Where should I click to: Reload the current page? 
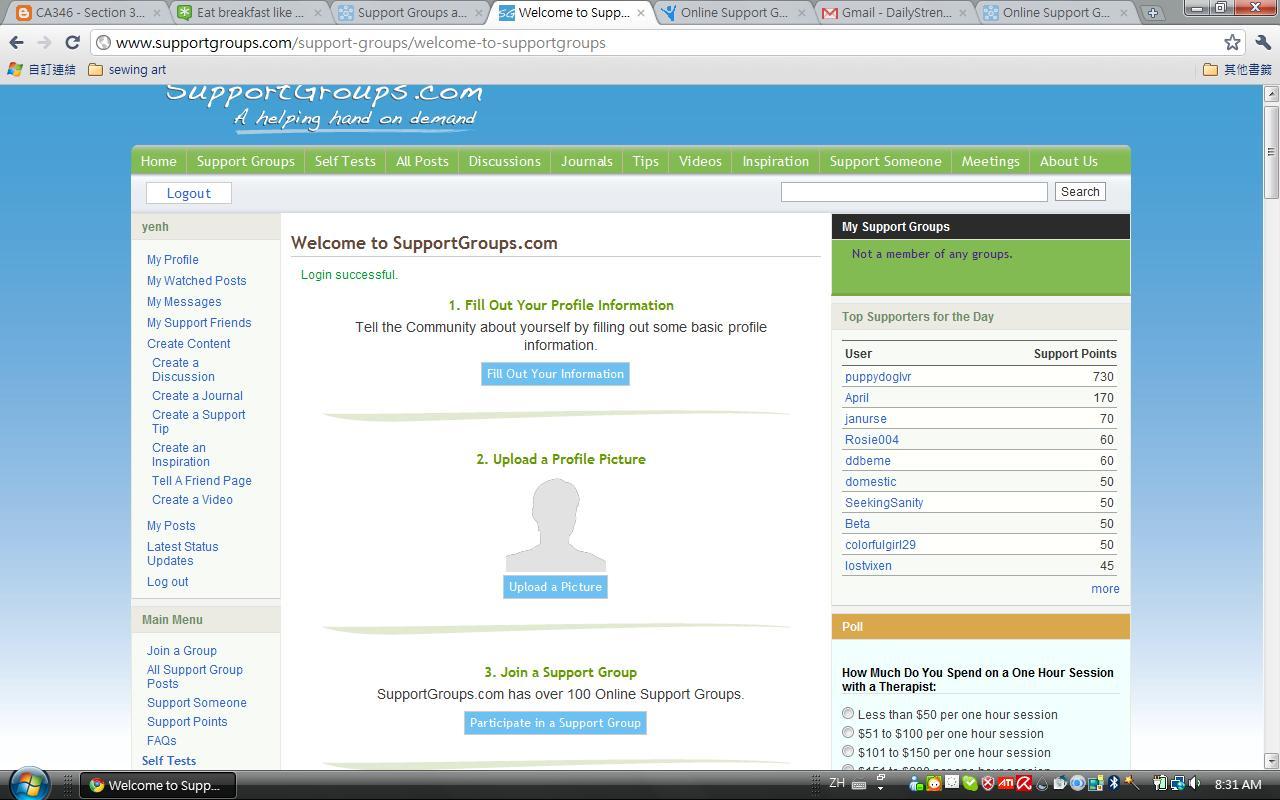click(x=72, y=42)
